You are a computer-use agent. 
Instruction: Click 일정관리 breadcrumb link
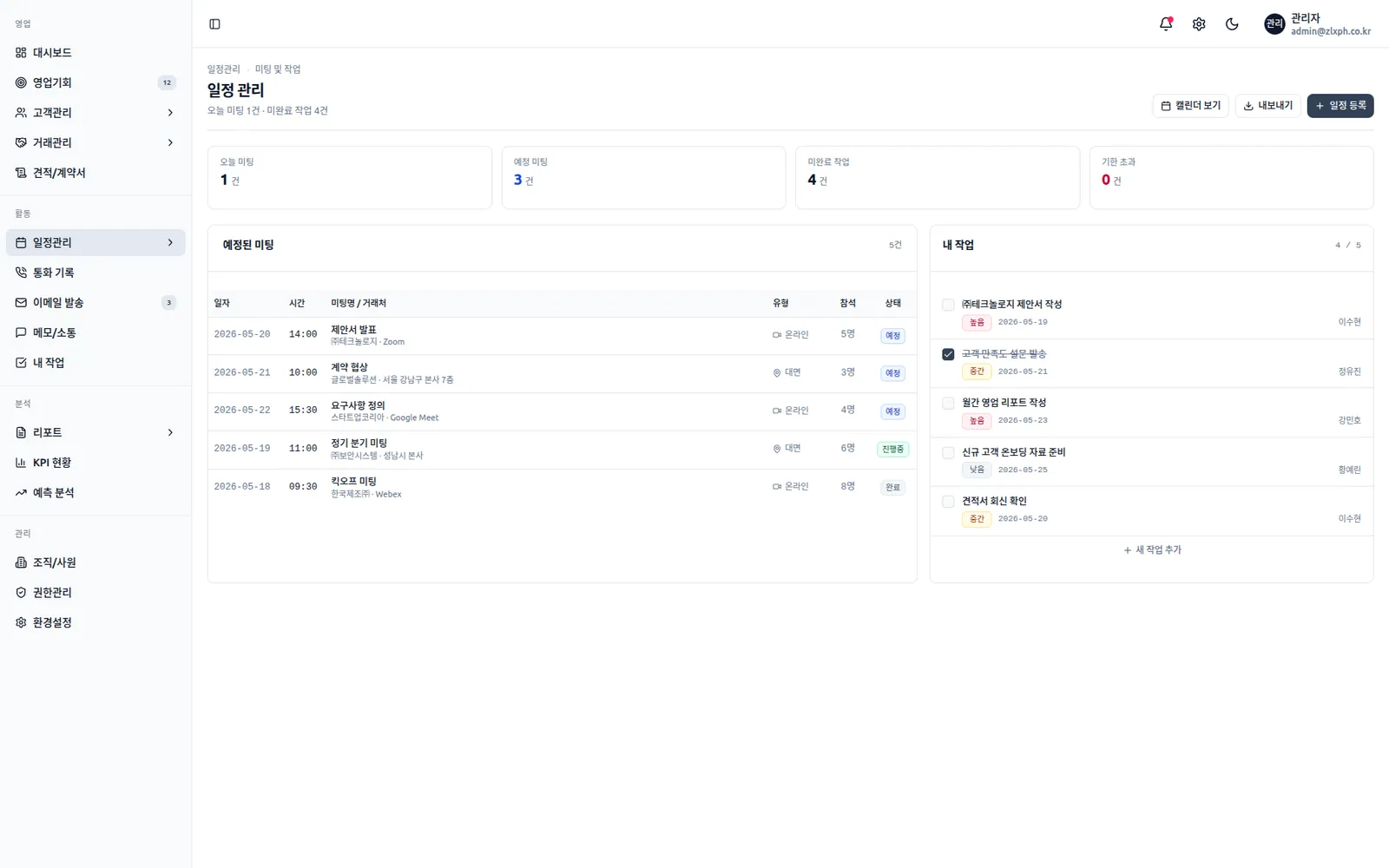223,69
